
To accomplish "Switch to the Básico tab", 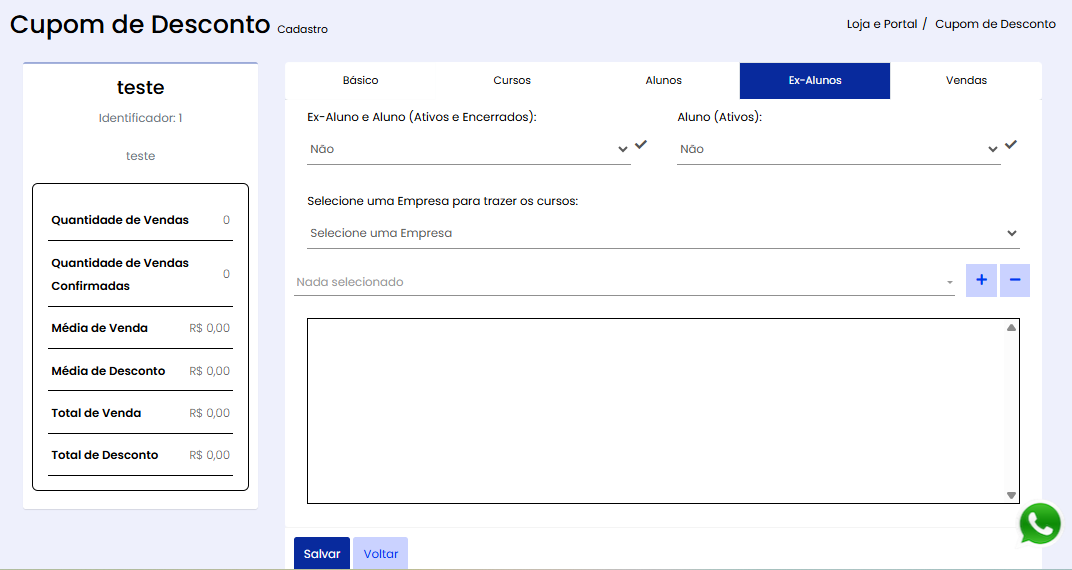I will pyautogui.click(x=360, y=80).
